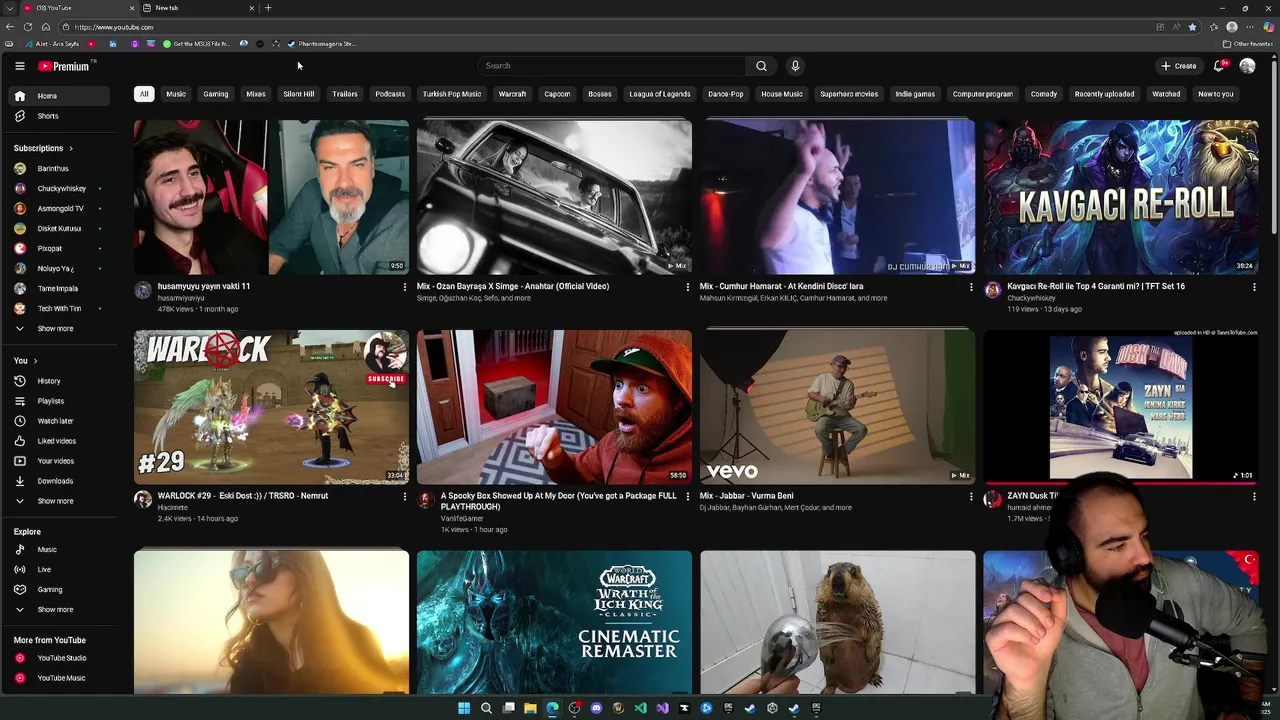This screenshot has height=720, width=1280.
Task: Open Other favorites bookmarks folder
Action: coord(1247,44)
